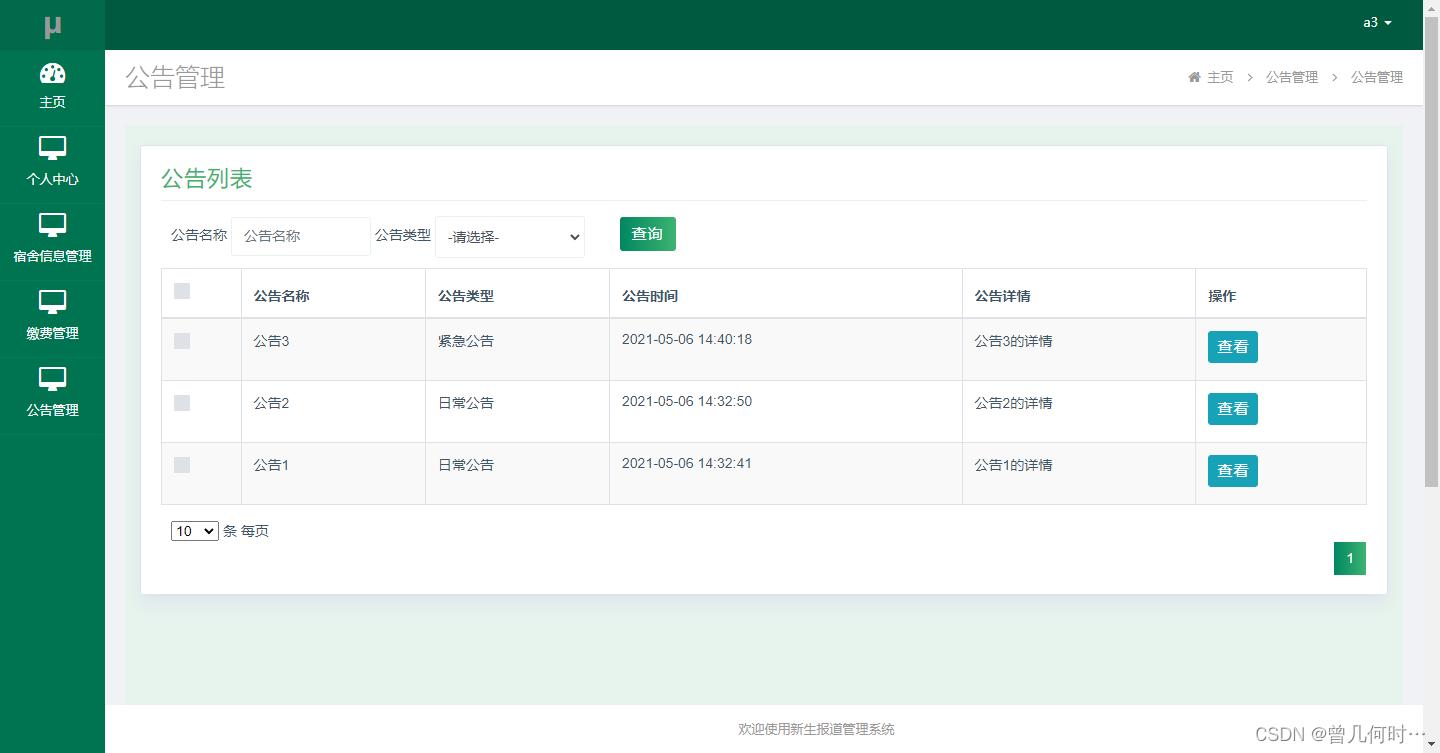Check the checkbox for the 公告1 row
Screen dimensions: 1440x753
click(x=182, y=465)
